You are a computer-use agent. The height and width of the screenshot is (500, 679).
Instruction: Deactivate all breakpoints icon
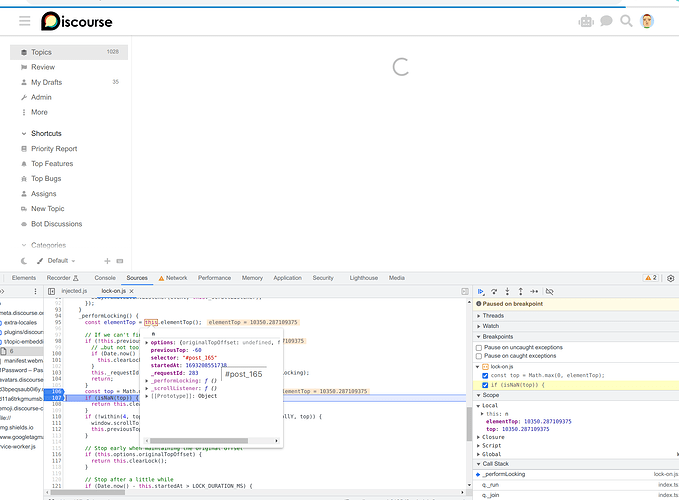pos(550,291)
